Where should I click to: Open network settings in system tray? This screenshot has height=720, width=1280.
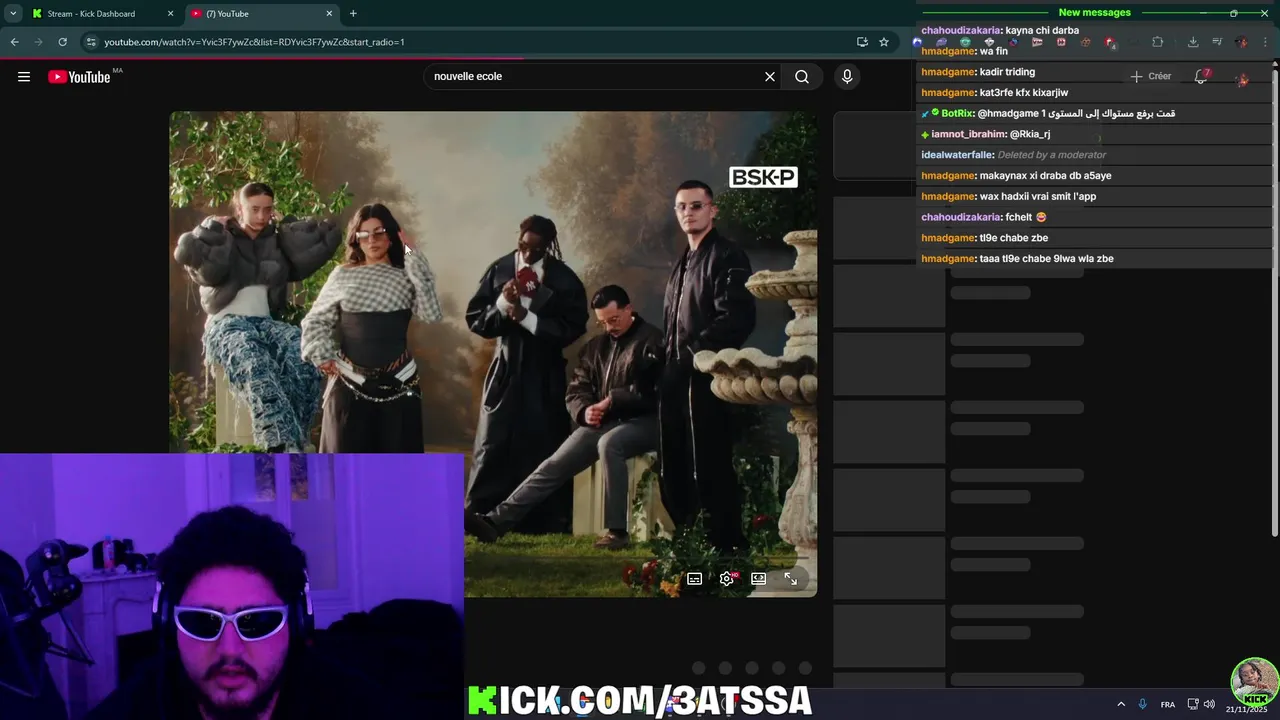(x=1193, y=705)
